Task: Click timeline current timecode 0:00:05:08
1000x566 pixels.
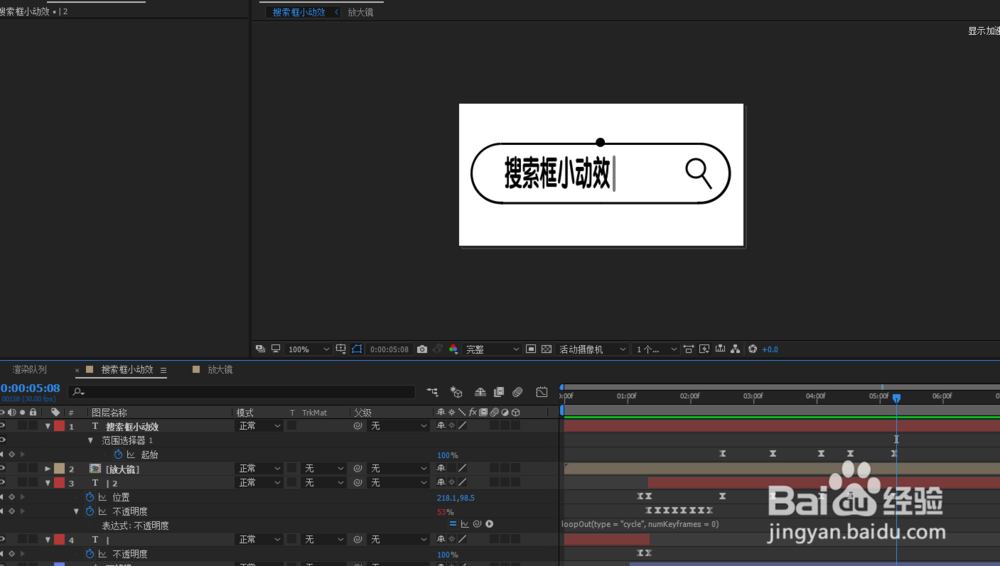Action: click(x=30, y=388)
